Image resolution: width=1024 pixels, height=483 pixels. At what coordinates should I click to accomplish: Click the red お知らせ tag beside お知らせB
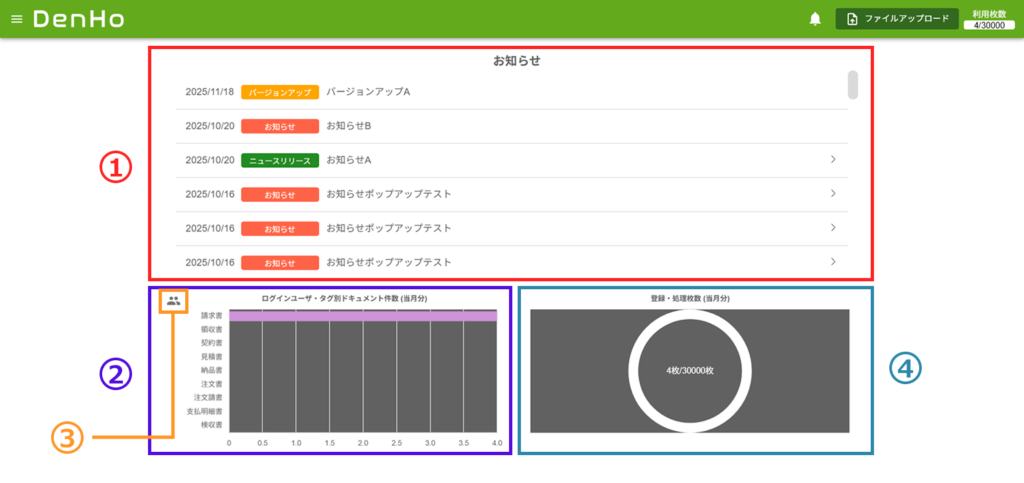[x=280, y=126]
